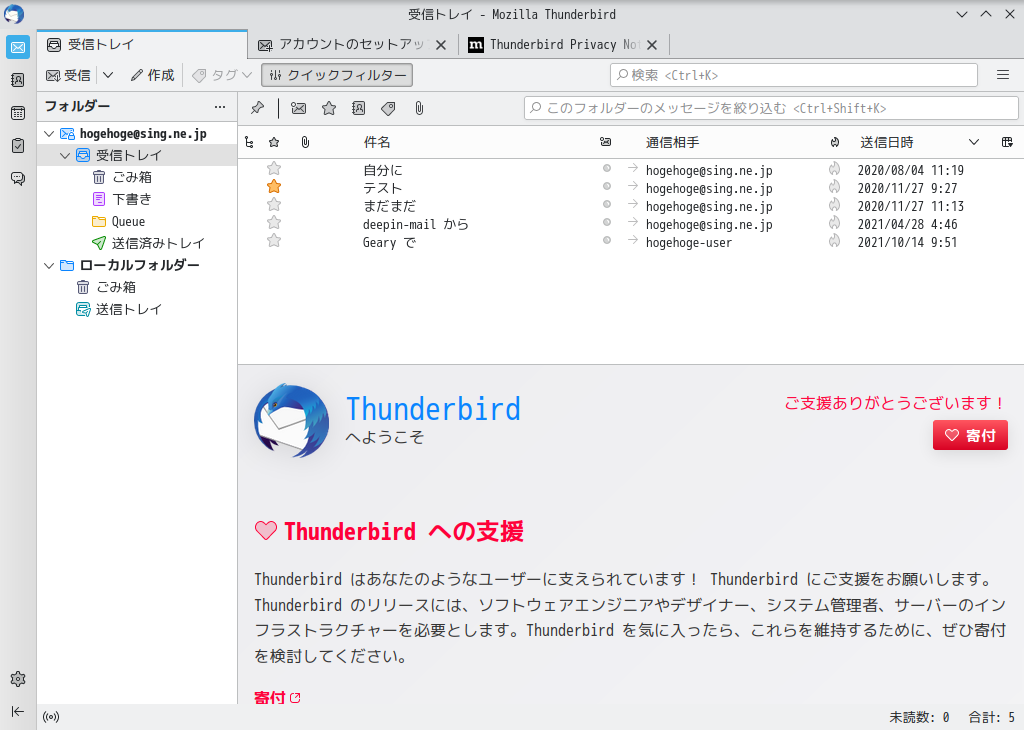Filter messages from address book contacts
This screenshot has width=1024, height=730.
click(x=359, y=108)
